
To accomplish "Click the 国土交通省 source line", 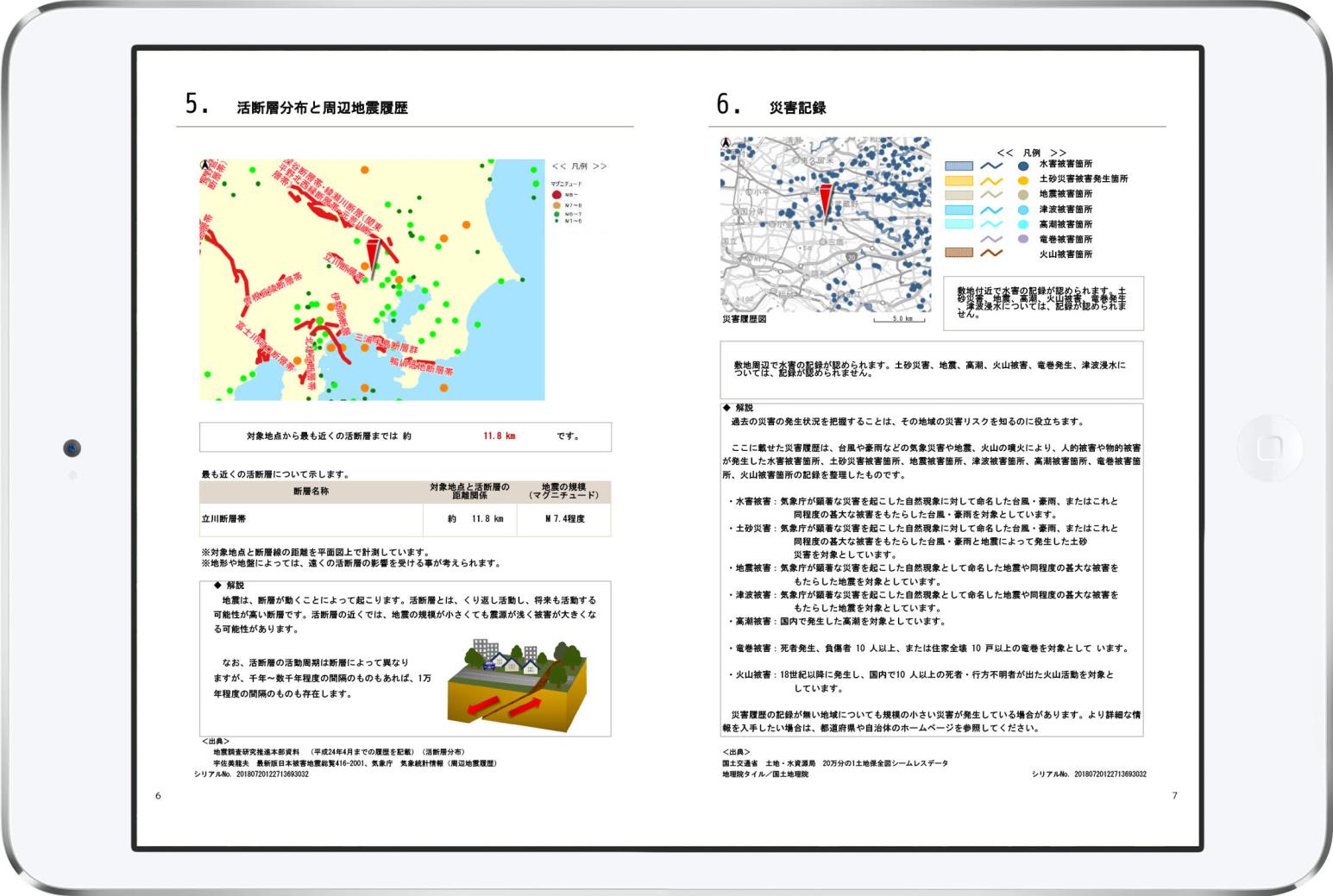I will coord(835,763).
